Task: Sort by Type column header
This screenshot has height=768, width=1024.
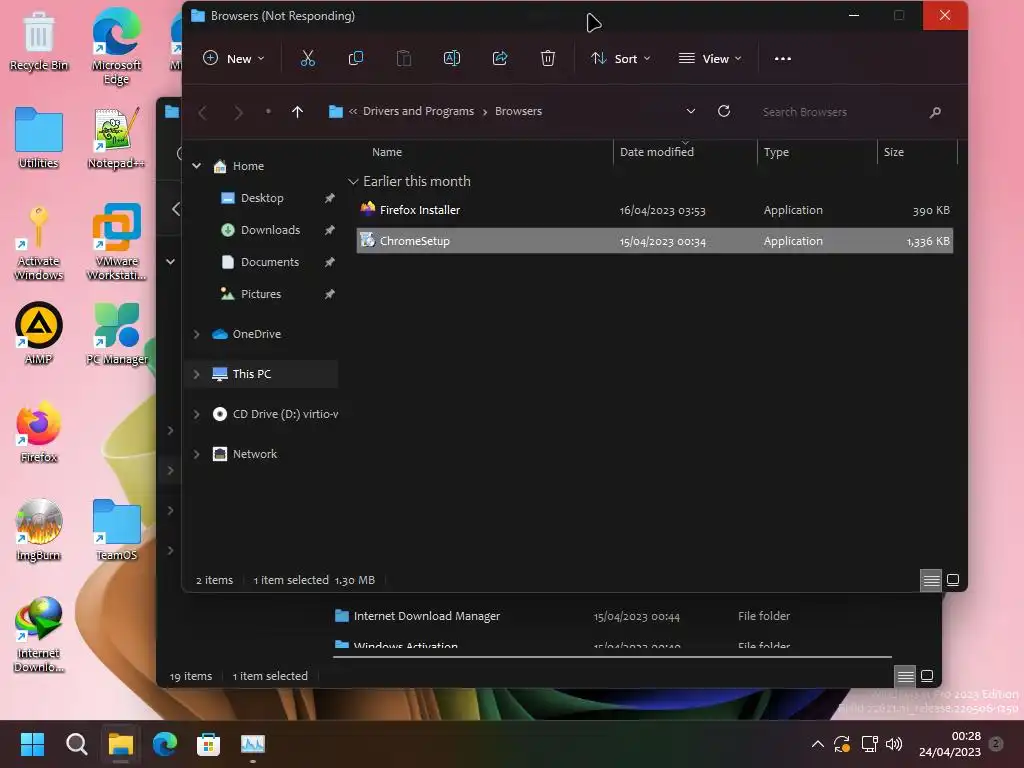Action: tap(776, 152)
